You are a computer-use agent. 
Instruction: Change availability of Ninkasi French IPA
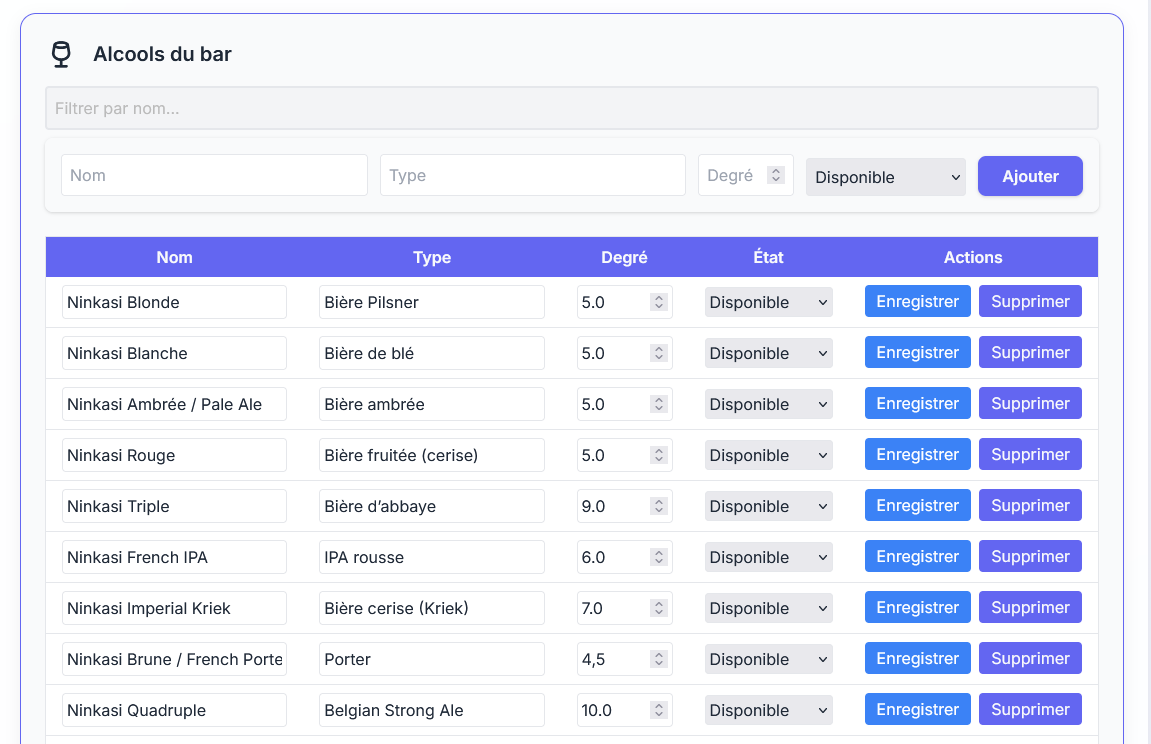click(768, 557)
